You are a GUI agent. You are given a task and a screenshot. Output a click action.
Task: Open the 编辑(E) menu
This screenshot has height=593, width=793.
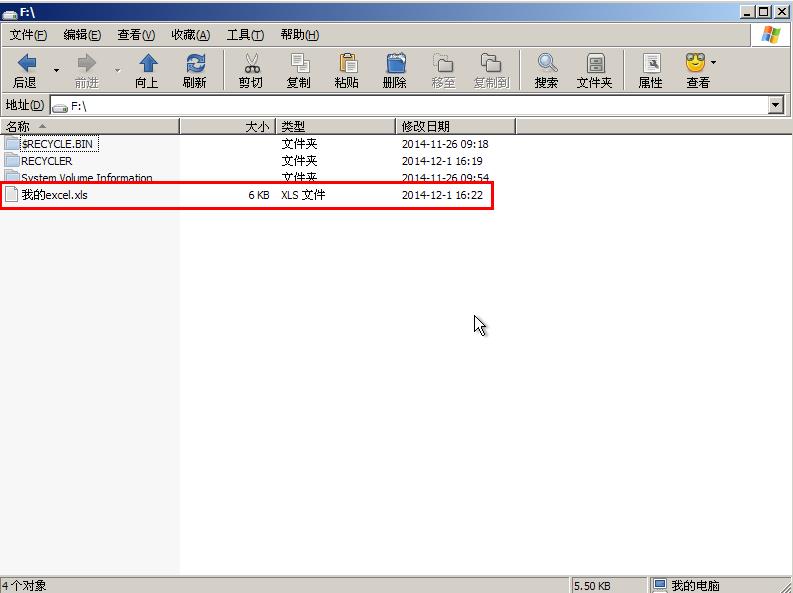[x=82, y=35]
